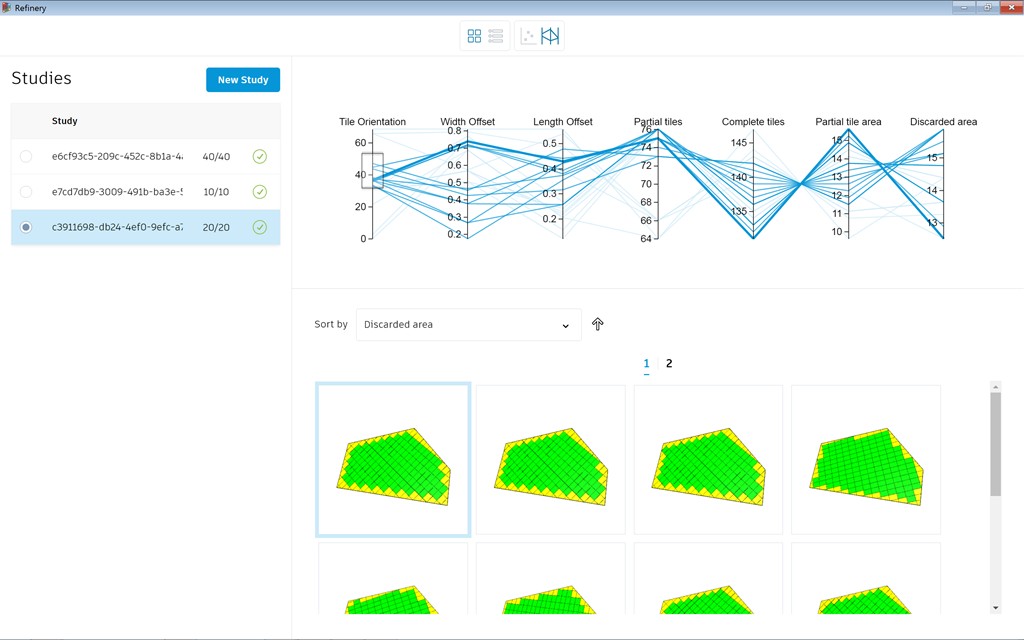Image resolution: width=1024 pixels, height=640 pixels.
Task: Switch to list view of results
Action: click(496, 36)
